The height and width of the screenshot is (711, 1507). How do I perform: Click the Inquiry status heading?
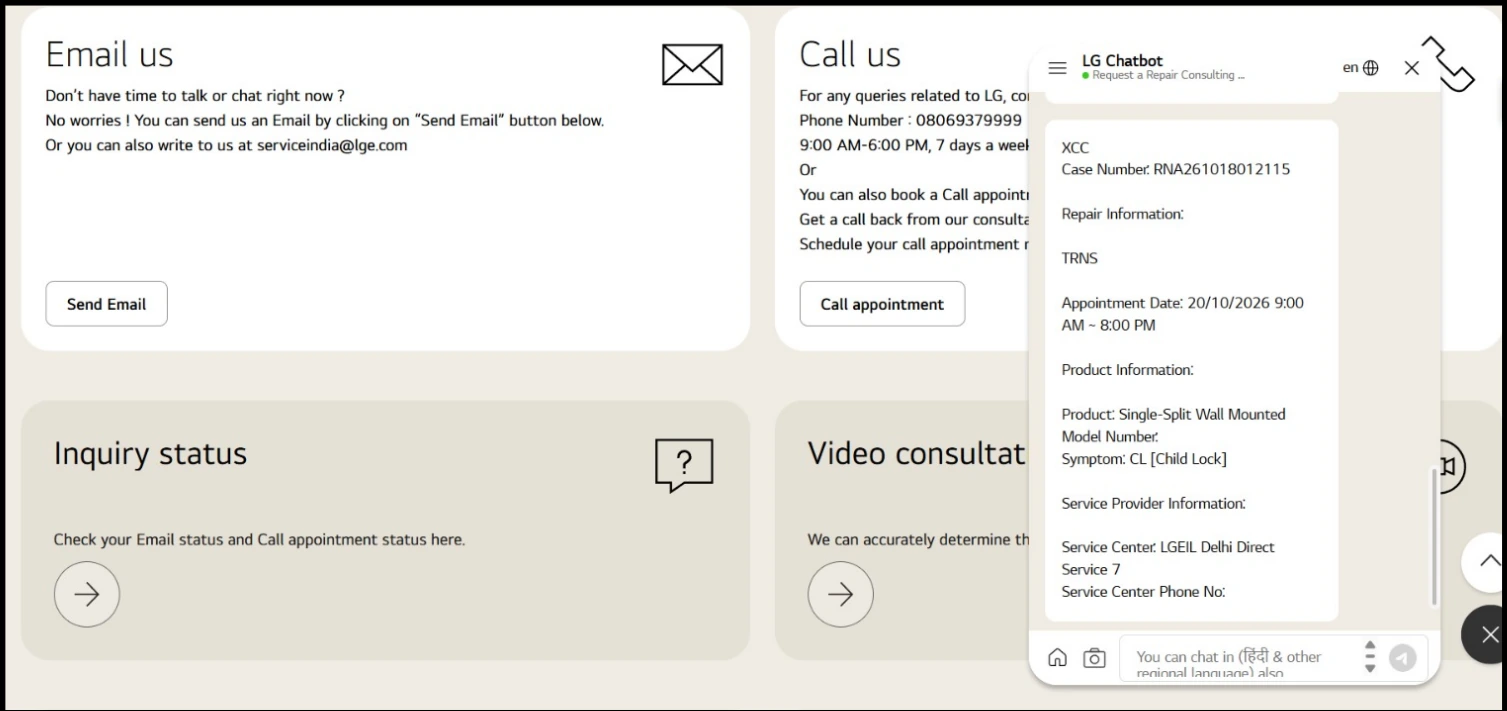pyautogui.click(x=150, y=453)
